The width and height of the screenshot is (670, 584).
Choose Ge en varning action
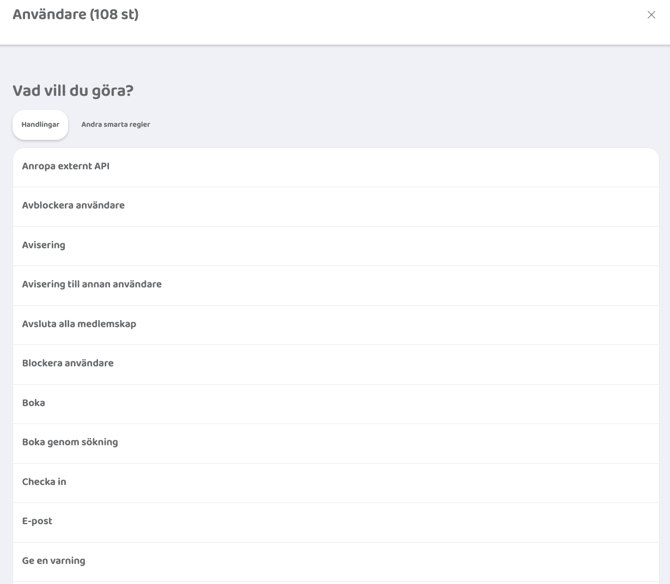(54, 561)
